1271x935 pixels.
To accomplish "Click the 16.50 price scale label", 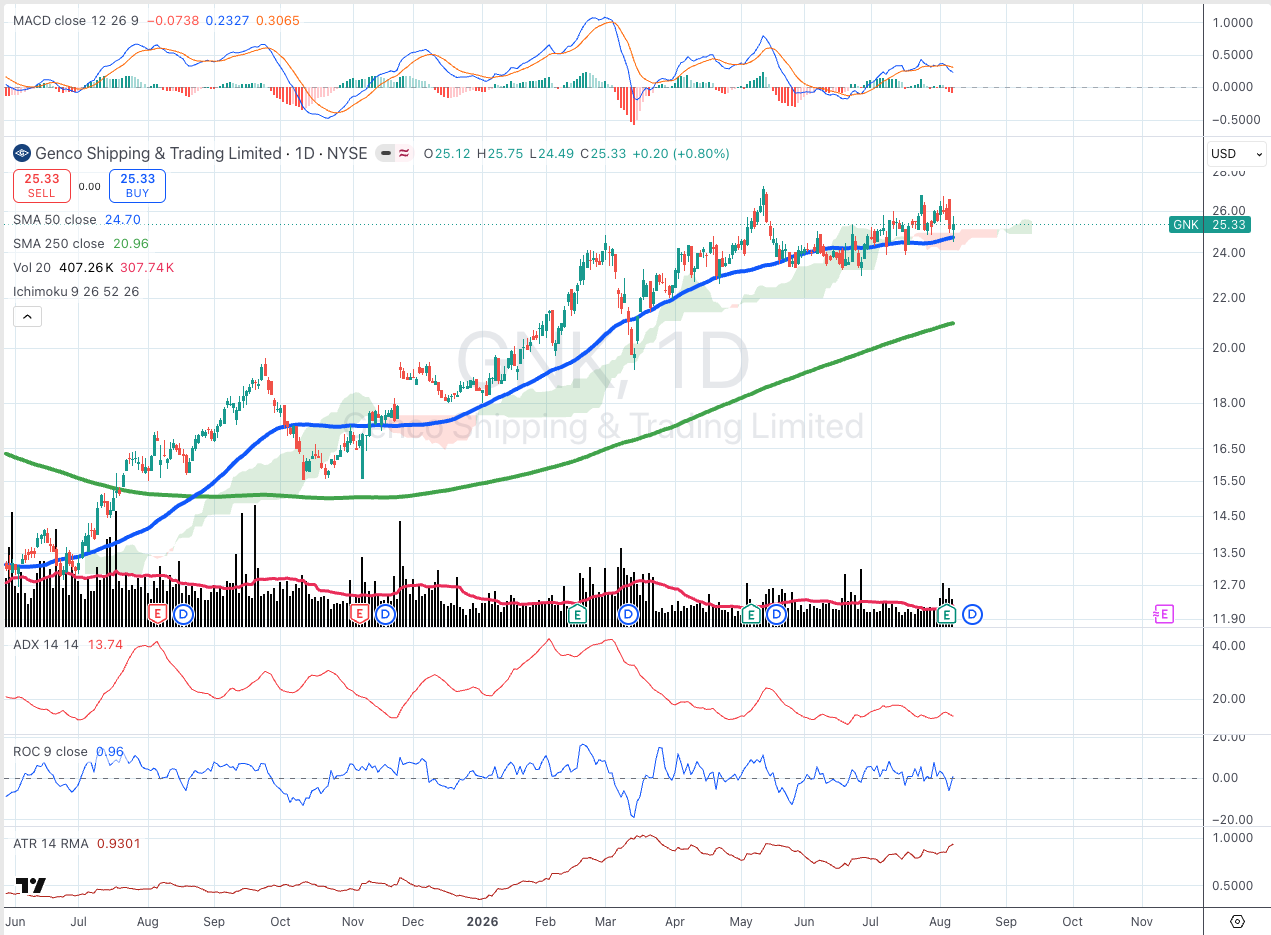I will click(x=1229, y=449).
